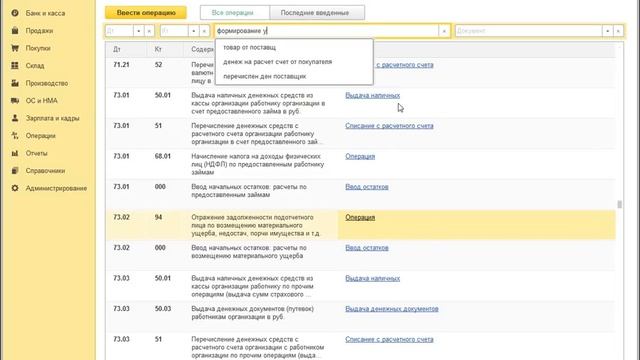Sort by the Дт column header
Viewport: 640px width, 360px height.
pyautogui.click(x=126, y=49)
